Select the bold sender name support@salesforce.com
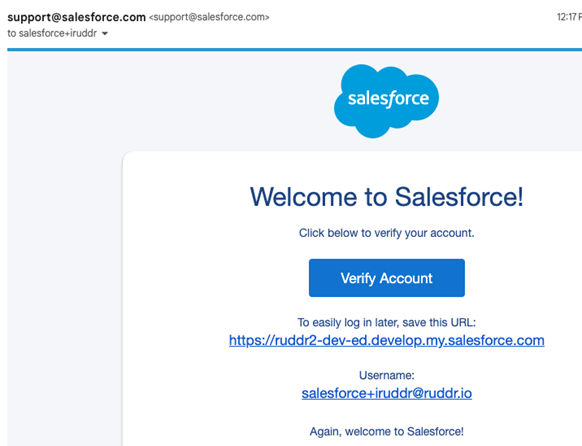This screenshot has height=446, width=582. [76, 17]
